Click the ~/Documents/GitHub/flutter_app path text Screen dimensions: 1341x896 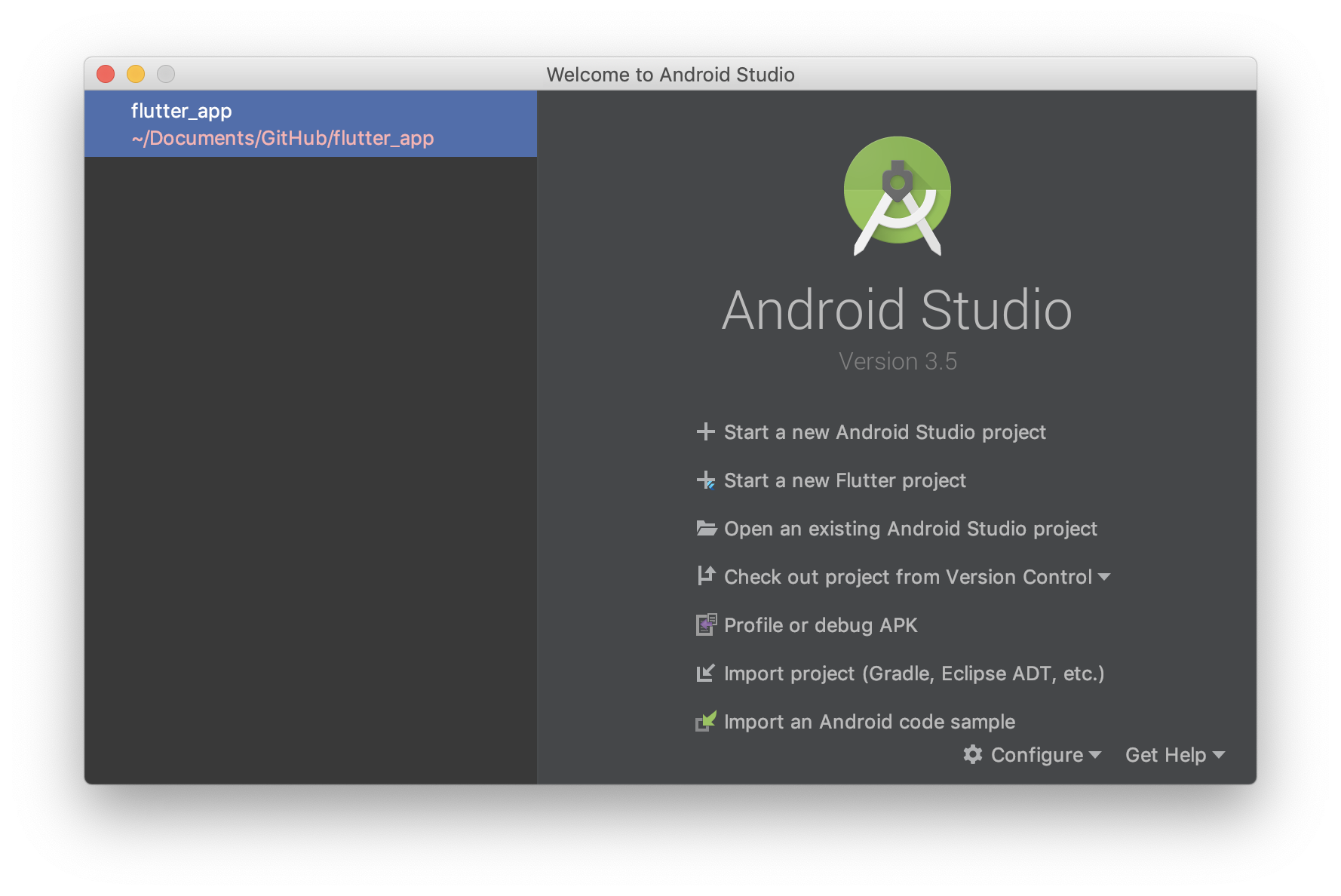(x=283, y=138)
